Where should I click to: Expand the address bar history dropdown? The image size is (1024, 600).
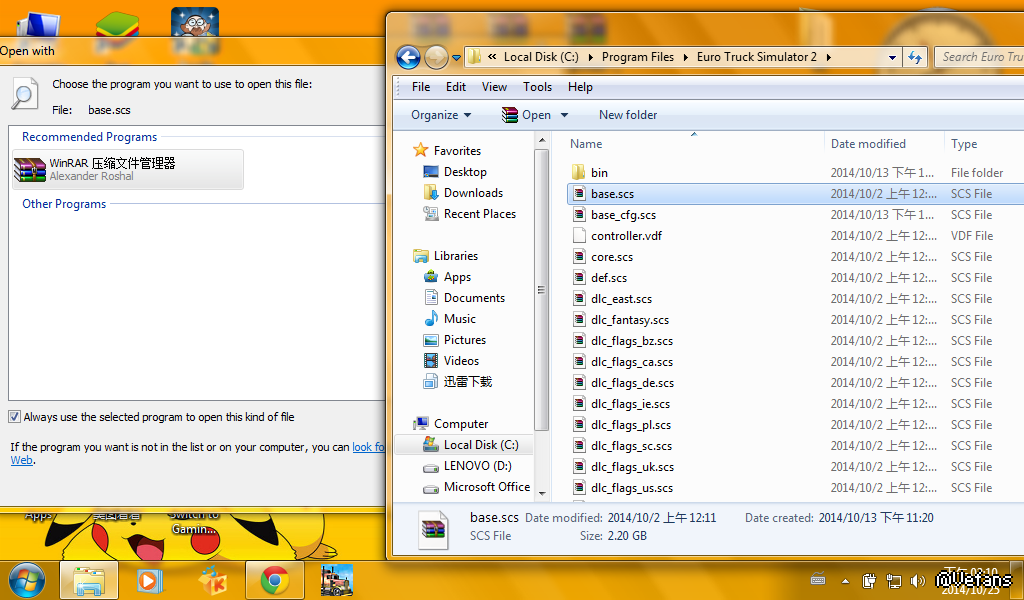tap(893, 57)
